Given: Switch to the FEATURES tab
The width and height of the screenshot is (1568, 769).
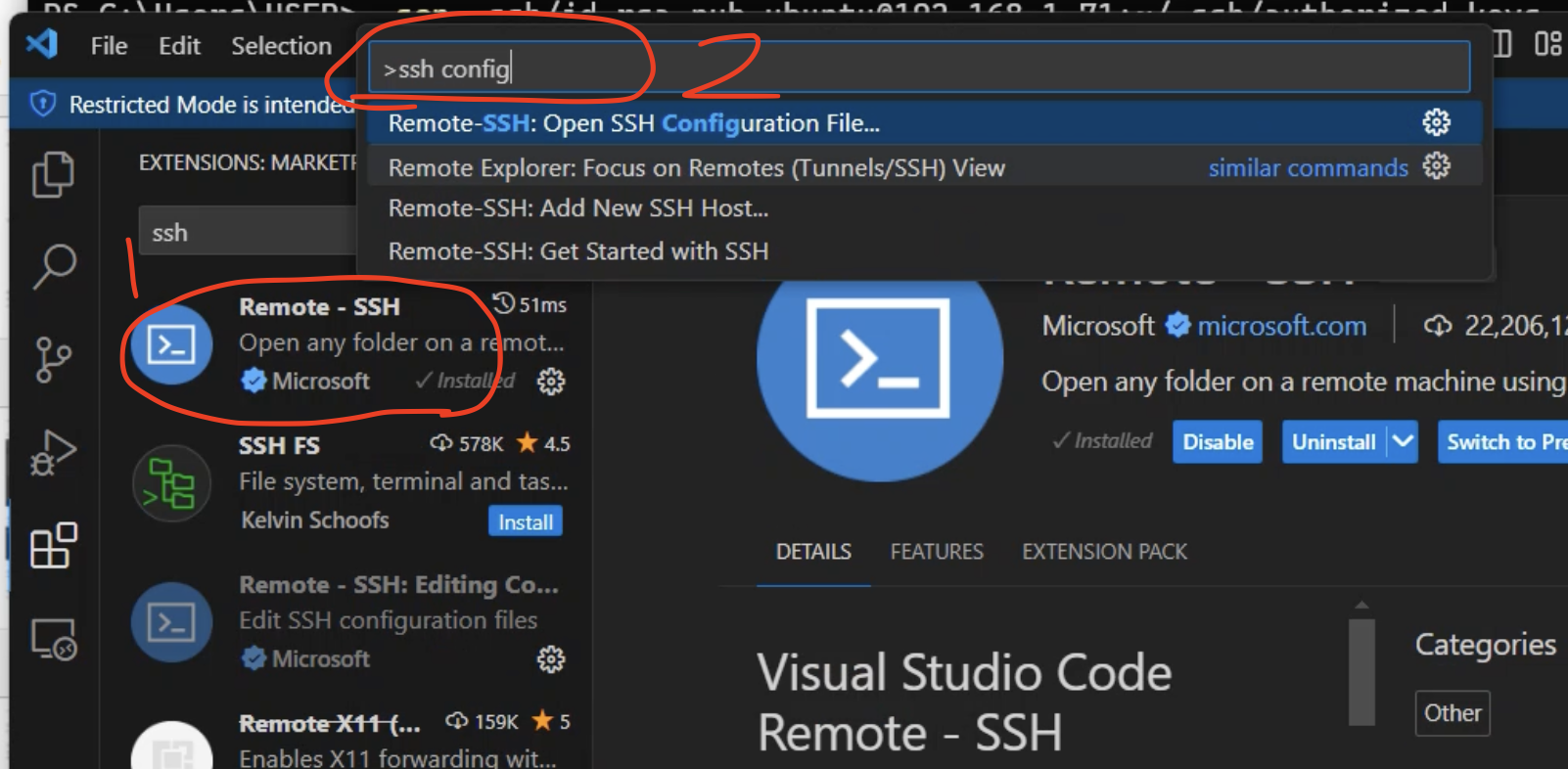Looking at the screenshot, I should click(x=937, y=552).
